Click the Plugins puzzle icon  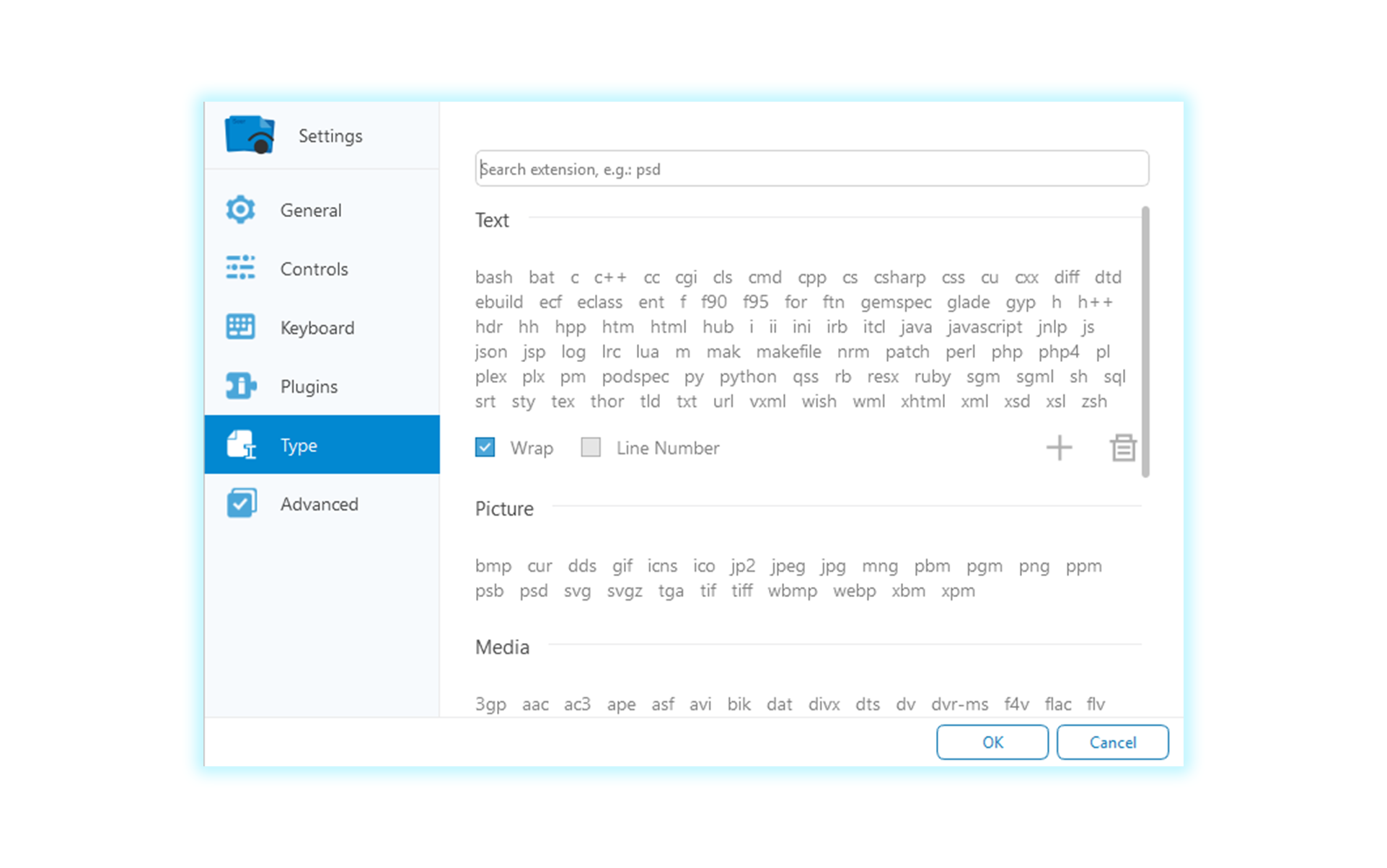[x=240, y=386]
